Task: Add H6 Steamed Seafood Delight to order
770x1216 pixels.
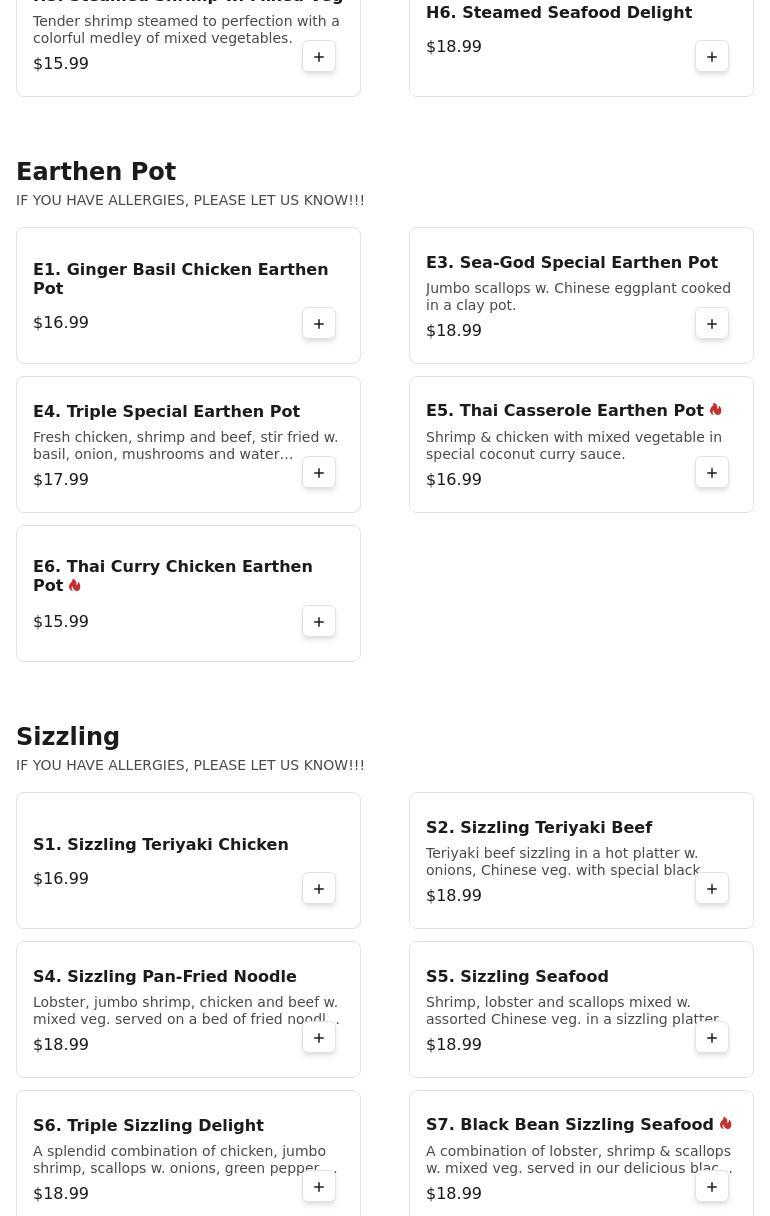Action: point(712,57)
